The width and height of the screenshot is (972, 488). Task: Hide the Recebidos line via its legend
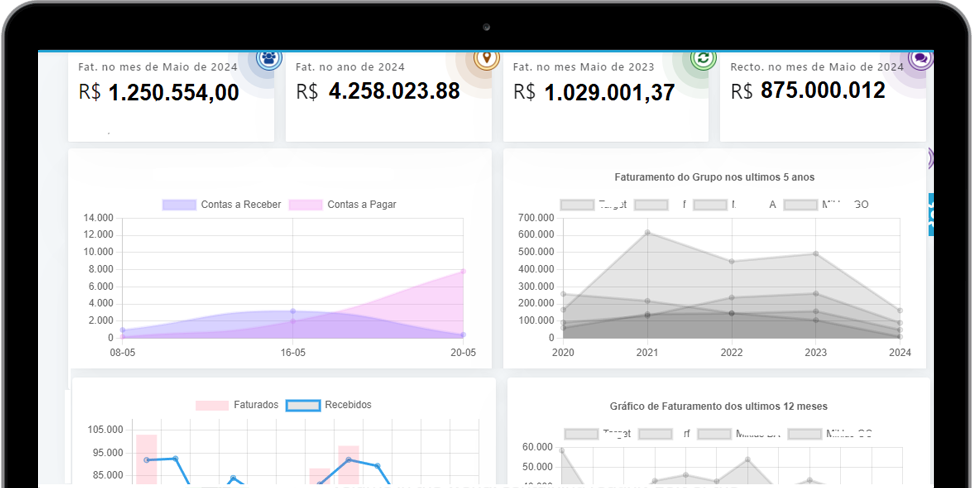coord(329,405)
